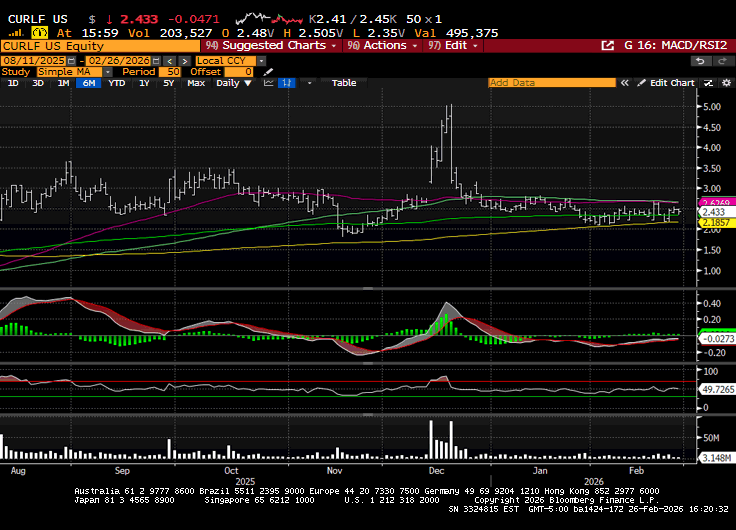Click magenta moving average value label 2.6269
Image resolution: width=736 pixels, height=530 pixels.
pyautogui.click(x=716, y=203)
